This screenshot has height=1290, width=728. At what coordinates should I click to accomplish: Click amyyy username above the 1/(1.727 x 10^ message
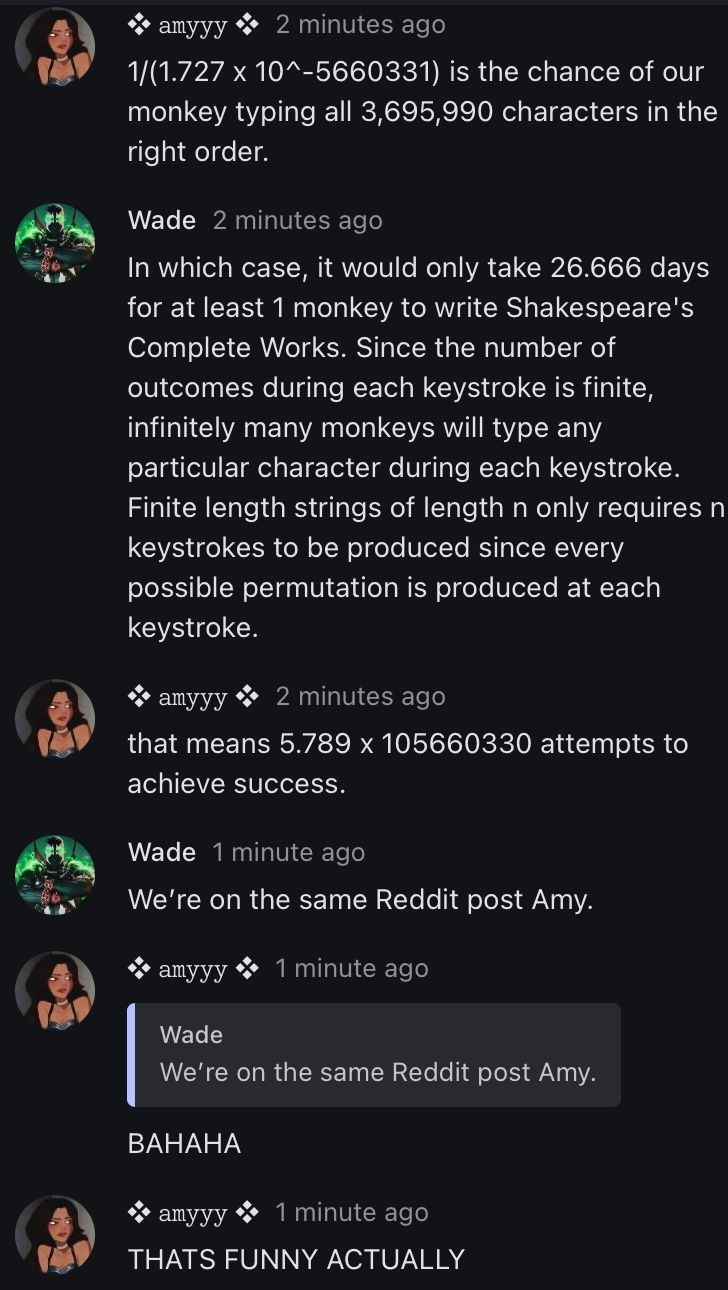(x=193, y=25)
